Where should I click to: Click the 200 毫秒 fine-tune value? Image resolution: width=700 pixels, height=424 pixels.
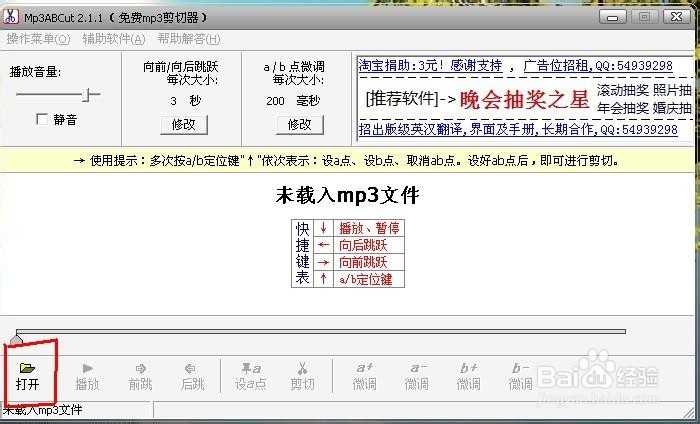tap(293, 101)
